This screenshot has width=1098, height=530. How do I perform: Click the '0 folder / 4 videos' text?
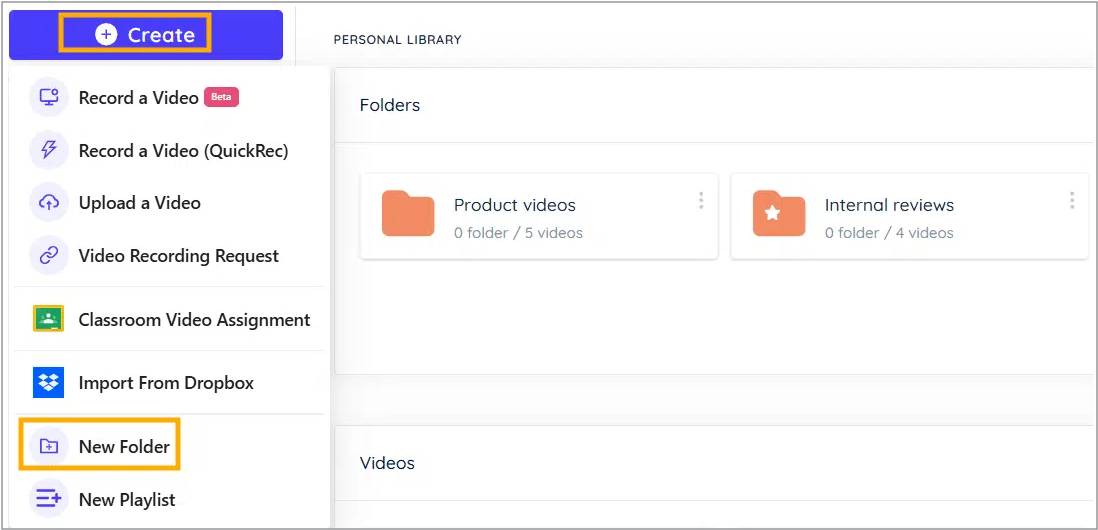click(x=889, y=232)
